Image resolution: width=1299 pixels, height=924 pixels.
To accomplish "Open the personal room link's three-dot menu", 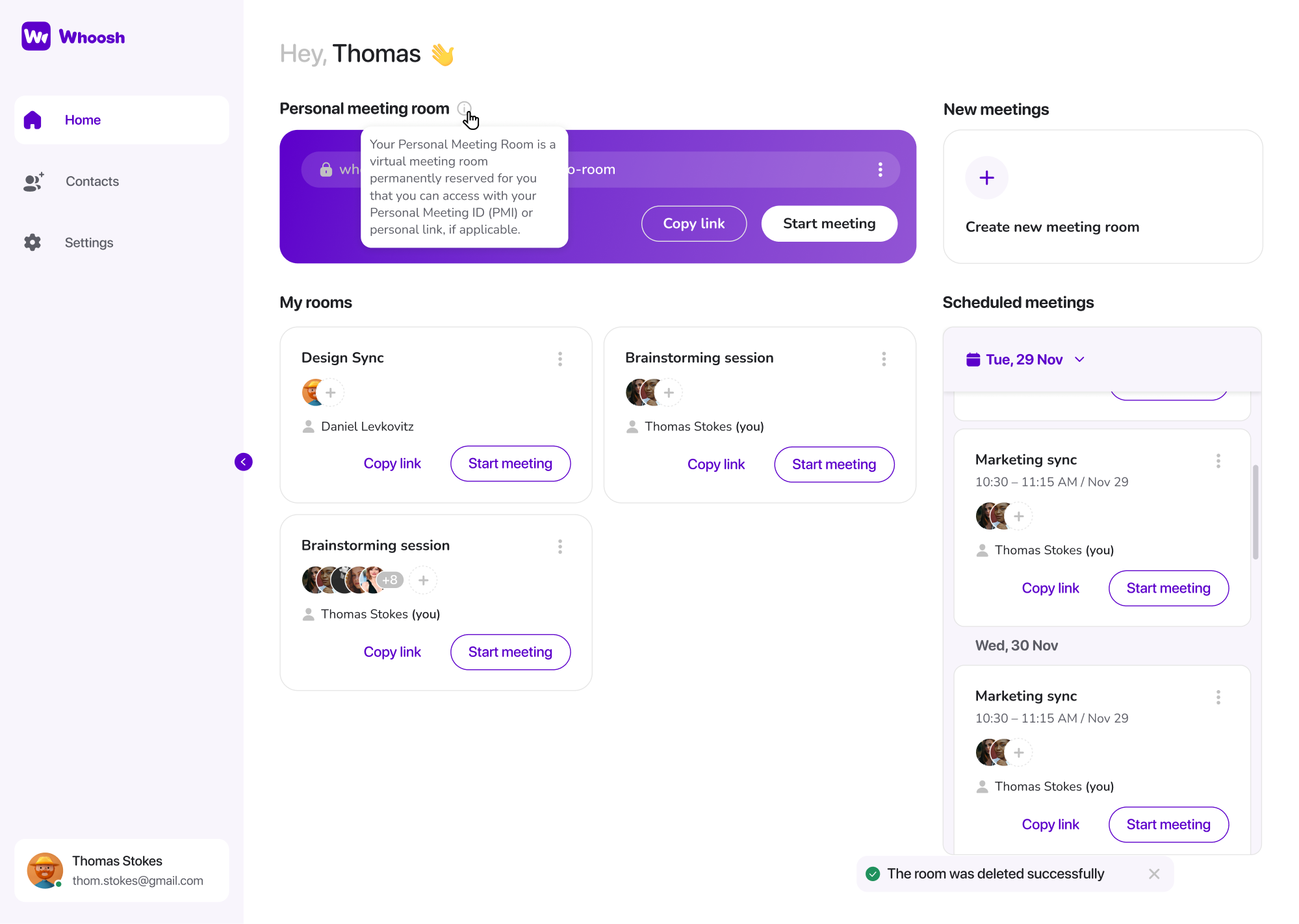I will (880, 170).
